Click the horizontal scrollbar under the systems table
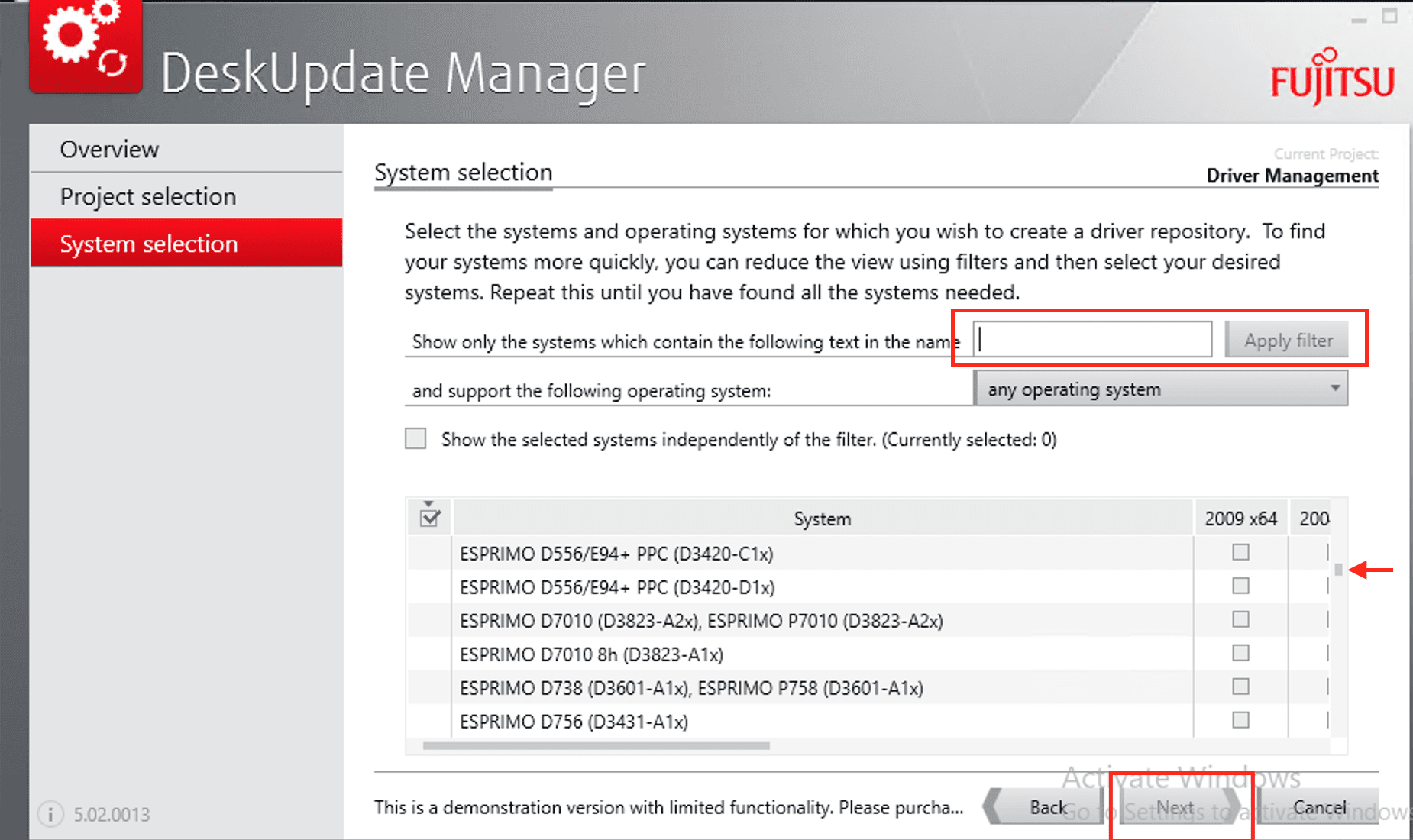The width and height of the screenshot is (1413, 840). [596, 745]
